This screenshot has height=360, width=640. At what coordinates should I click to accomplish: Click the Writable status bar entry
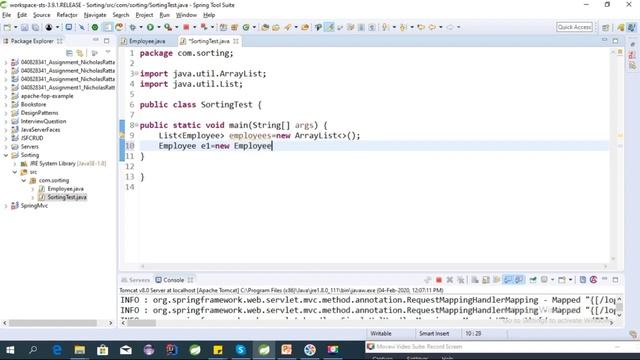(381, 333)
